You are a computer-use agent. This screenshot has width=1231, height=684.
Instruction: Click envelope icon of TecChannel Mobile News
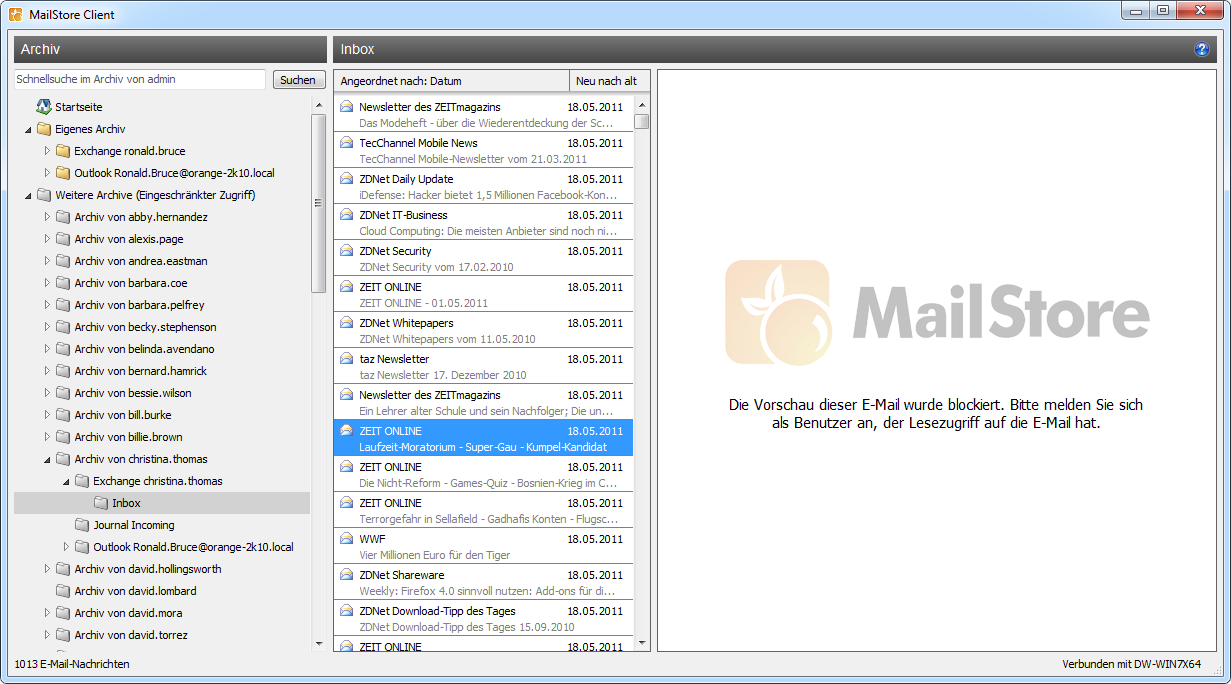(x=347, y=143)
